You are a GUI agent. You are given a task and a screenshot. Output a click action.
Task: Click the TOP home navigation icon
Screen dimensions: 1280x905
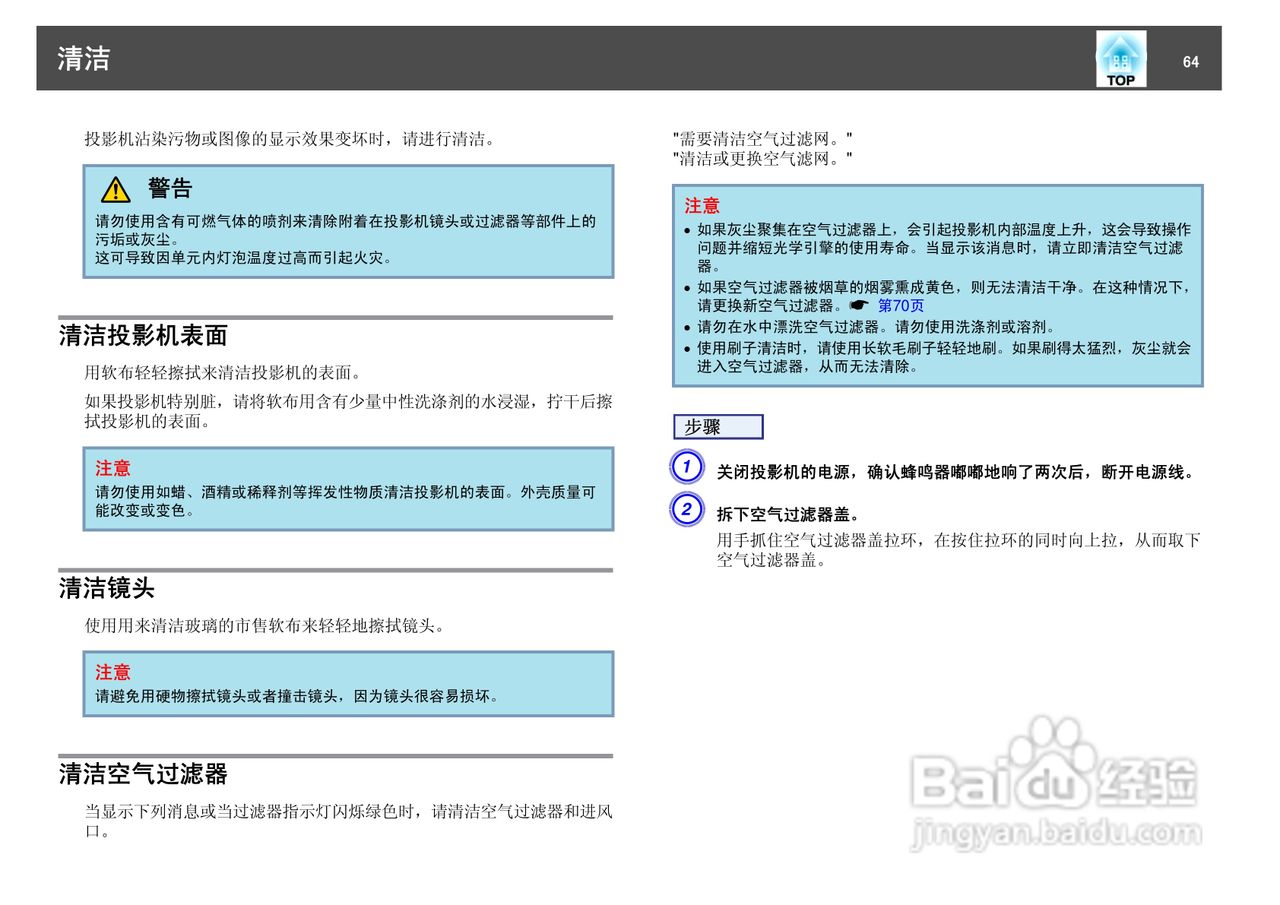(x=1120, y=60)
